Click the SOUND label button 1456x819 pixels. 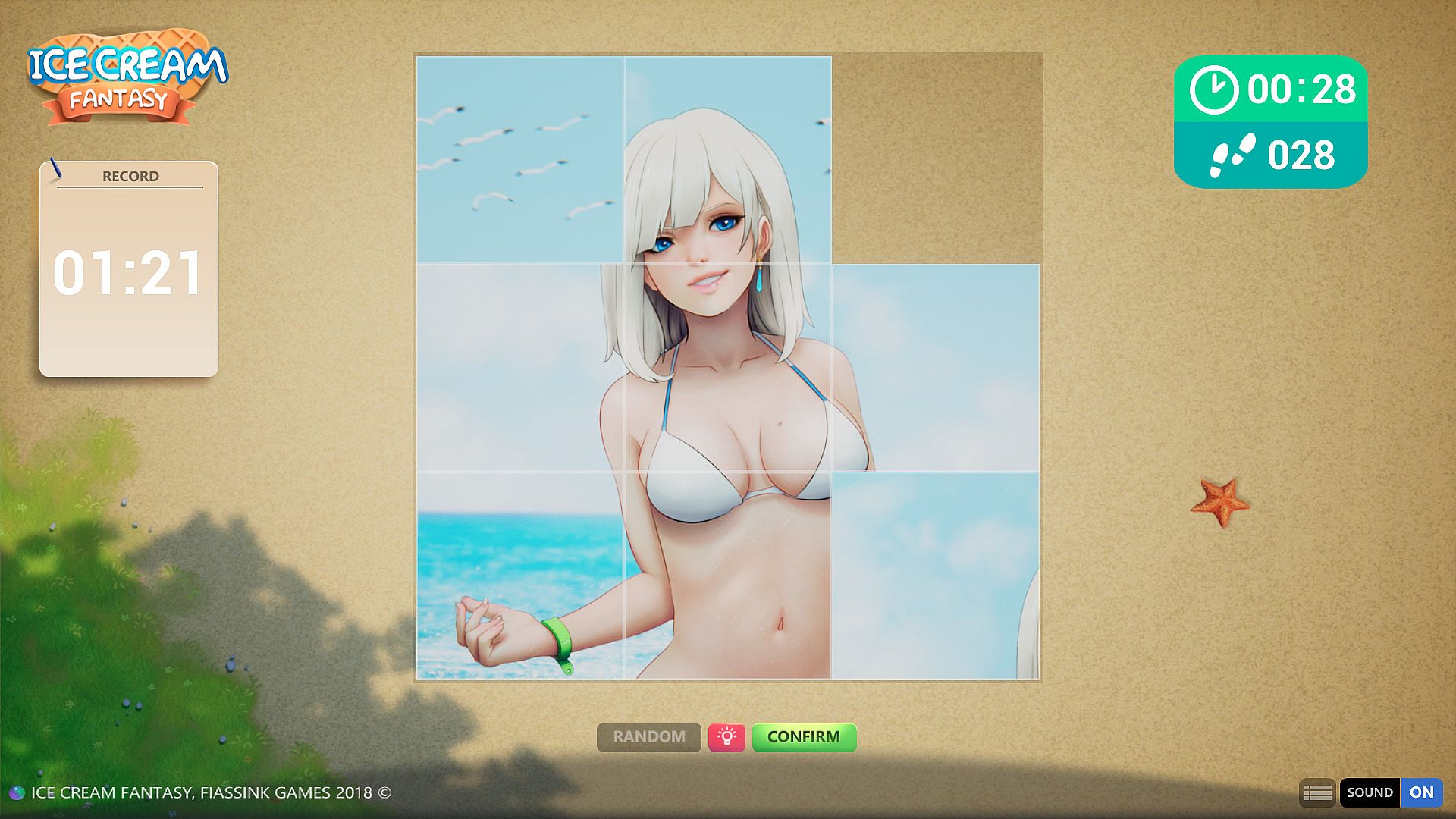[1370, 792]
